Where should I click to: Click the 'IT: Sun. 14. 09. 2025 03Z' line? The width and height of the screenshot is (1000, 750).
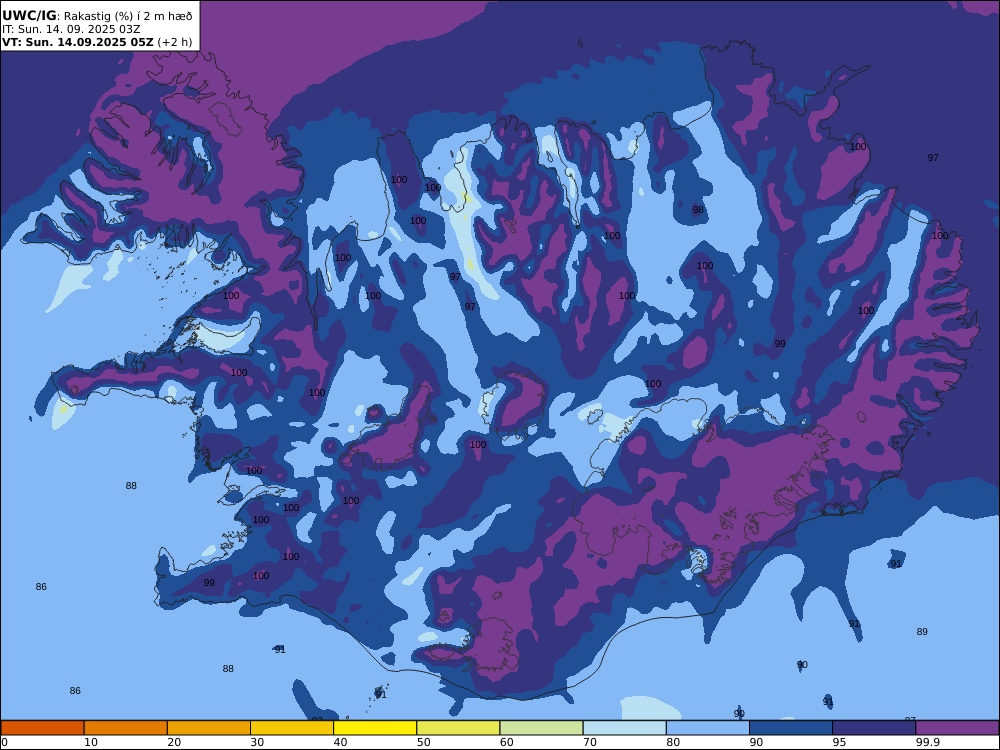click(x=71, y=29)
